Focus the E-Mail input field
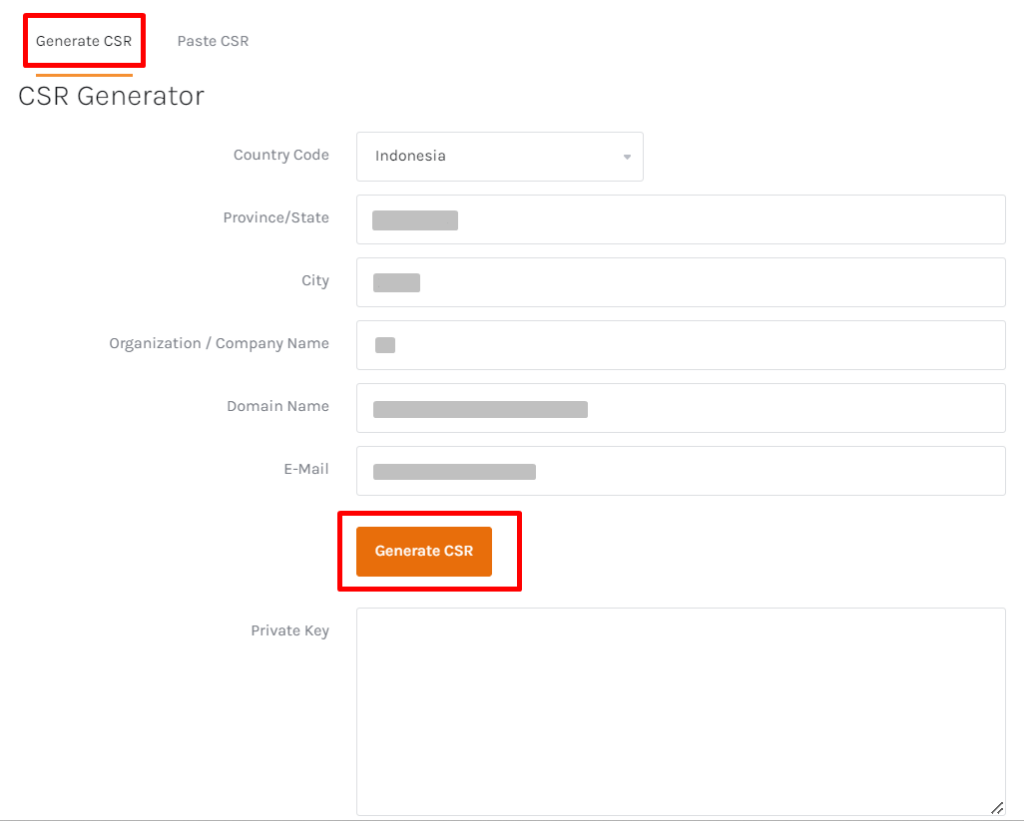The image size is (1024, 821). 680,471
